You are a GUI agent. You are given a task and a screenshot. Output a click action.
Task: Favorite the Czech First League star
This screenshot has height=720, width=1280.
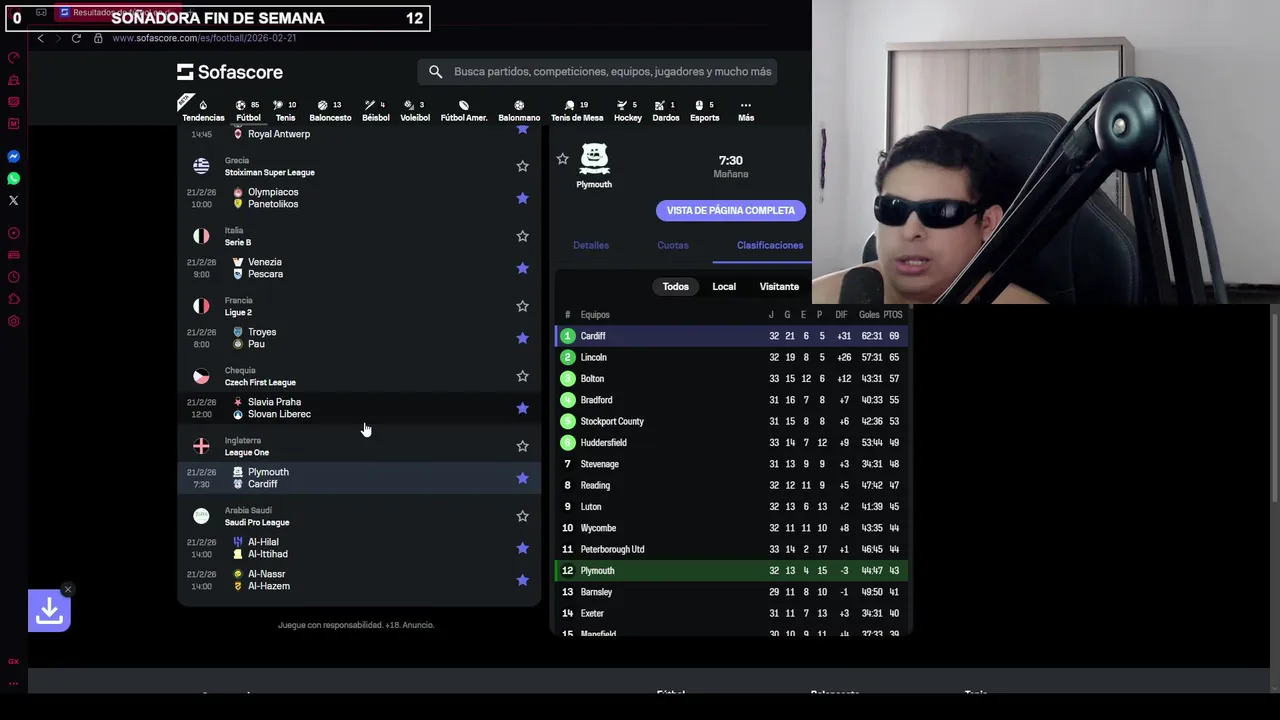(522, 376)
